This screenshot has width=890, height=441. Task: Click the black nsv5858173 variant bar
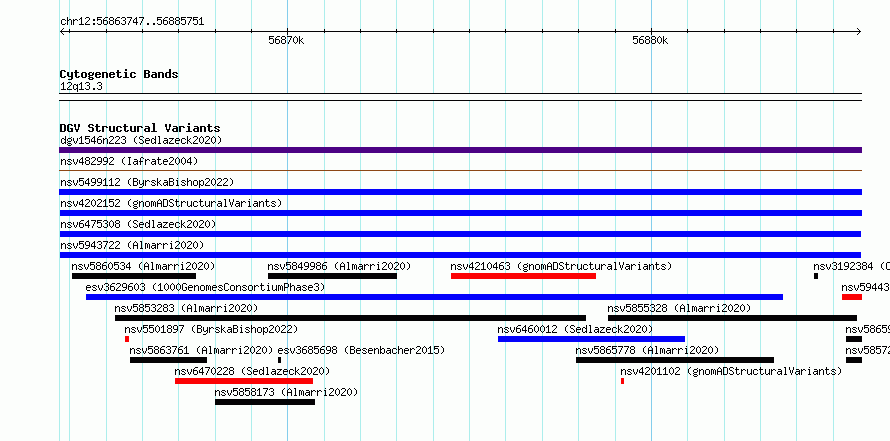[x=265, y=402]
